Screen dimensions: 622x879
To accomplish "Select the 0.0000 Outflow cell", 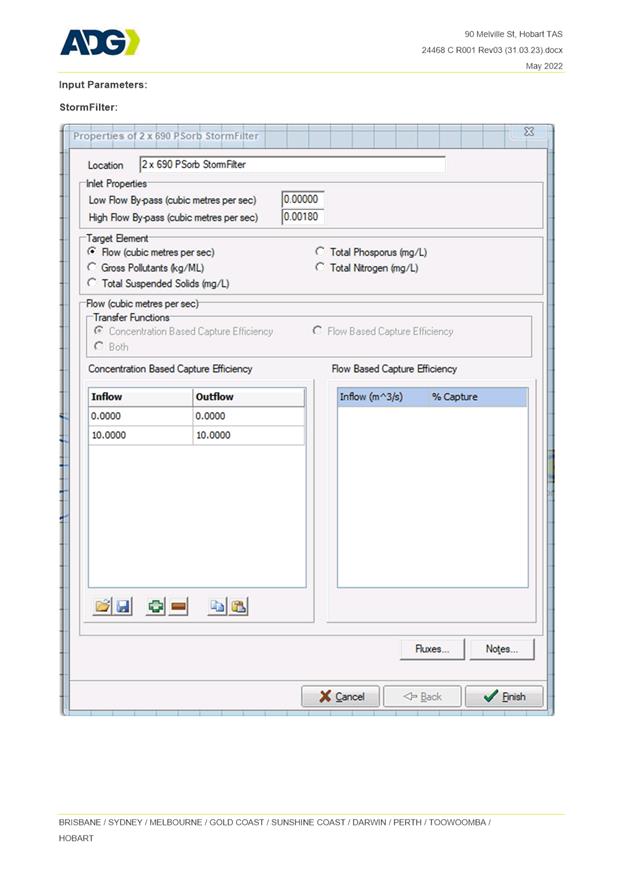I will pos(249,416).
